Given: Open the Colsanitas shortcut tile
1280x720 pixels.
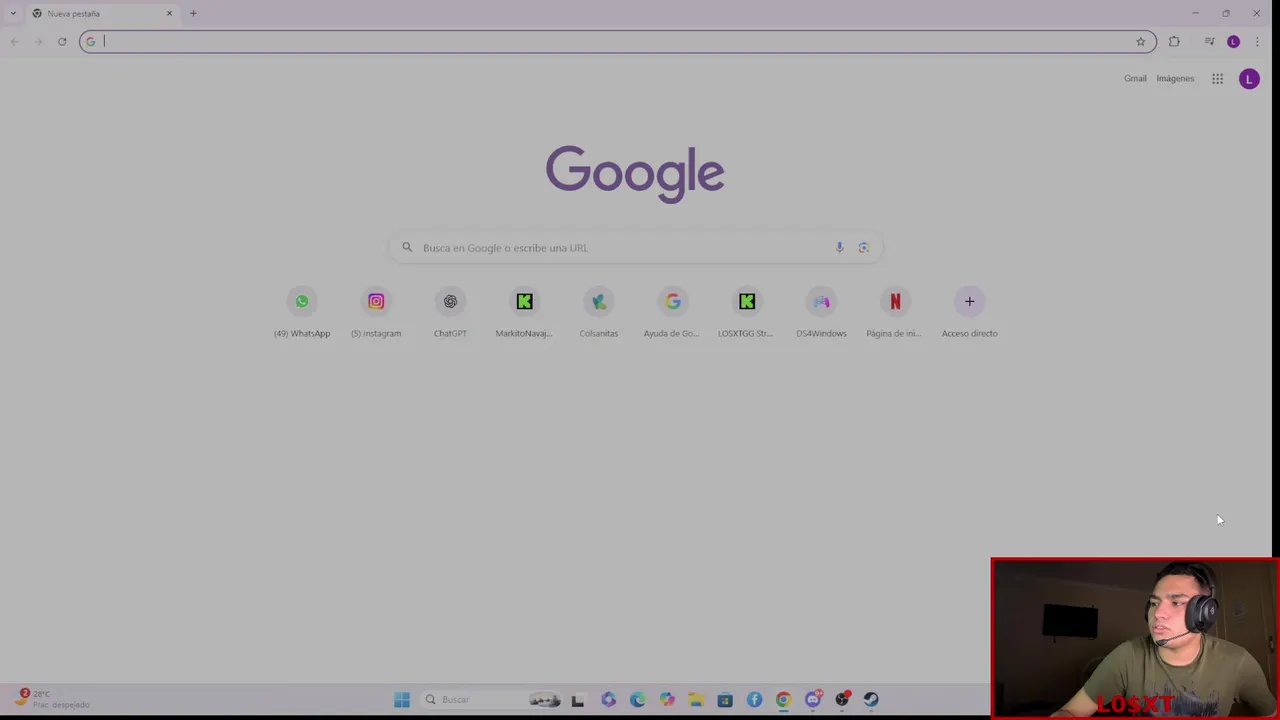Looking at the screenshot, I should click(x=599, y=312).
